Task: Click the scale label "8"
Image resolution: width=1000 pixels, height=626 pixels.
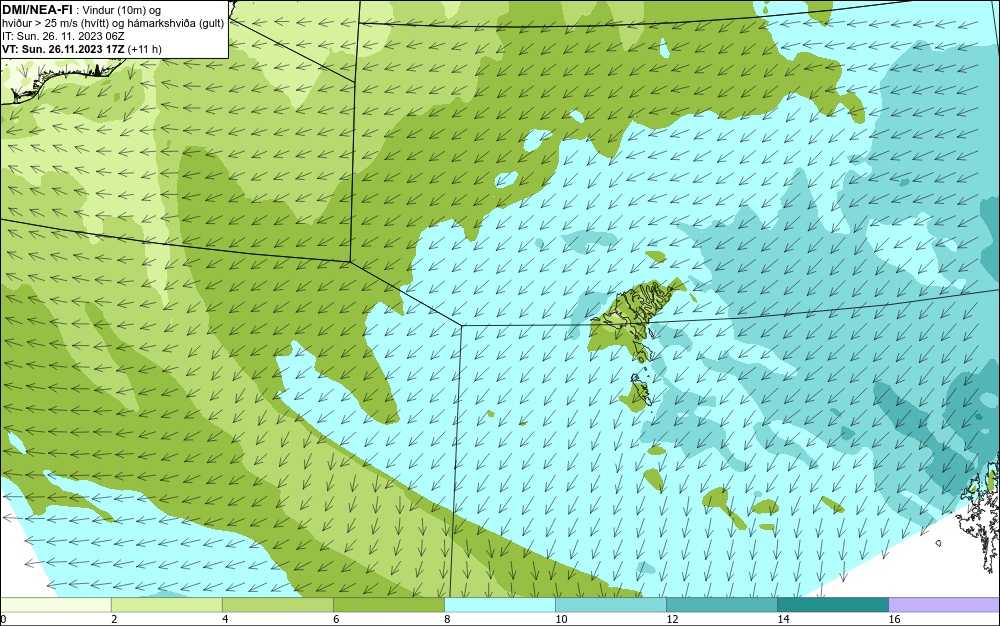Action: (447, 619)
